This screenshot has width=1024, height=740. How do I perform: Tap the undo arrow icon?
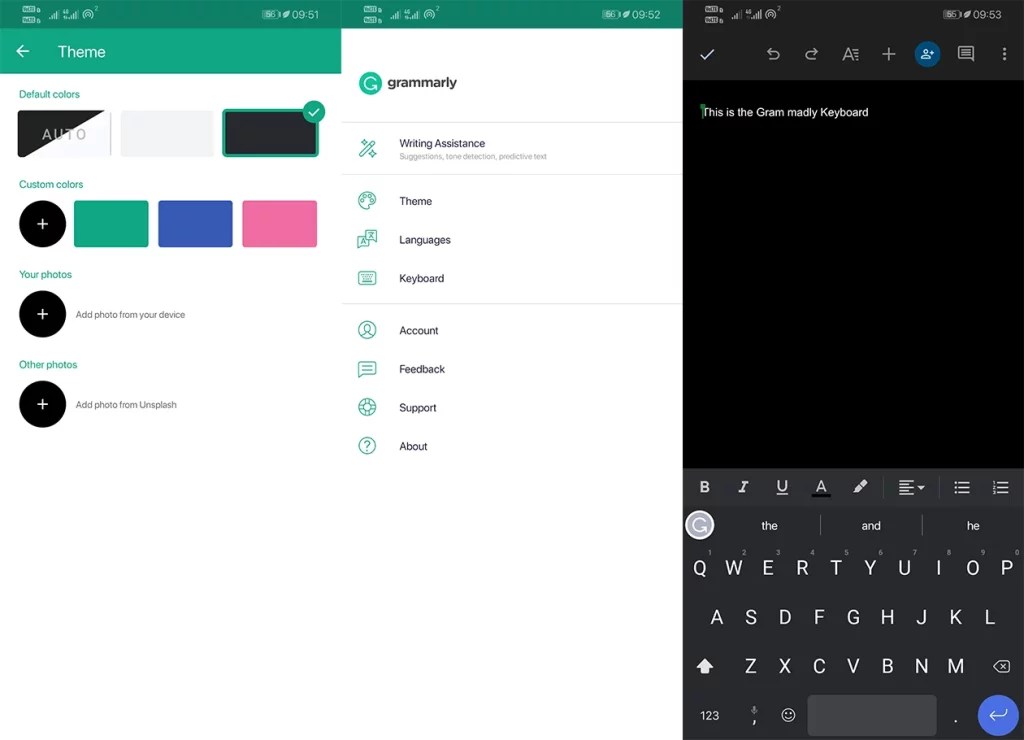coord(772,54)
